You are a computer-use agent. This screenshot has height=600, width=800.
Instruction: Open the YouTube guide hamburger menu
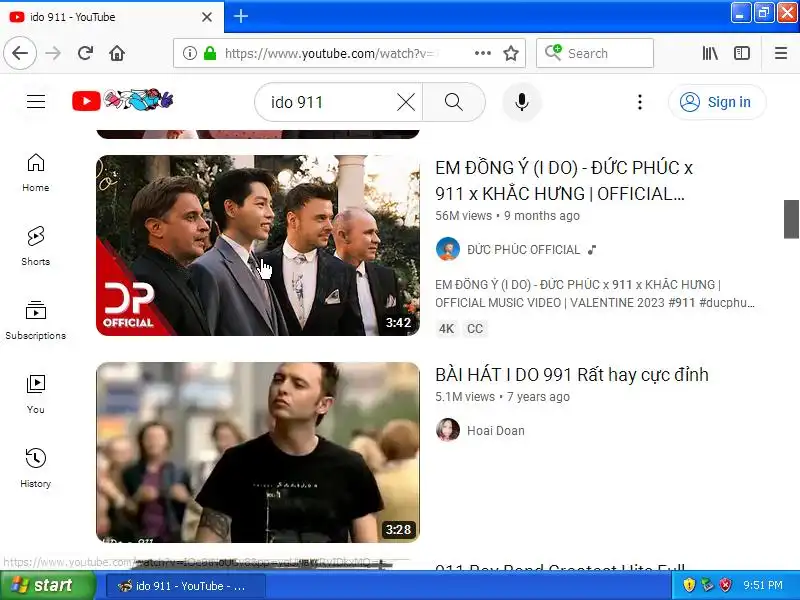(x=36, y=102)
